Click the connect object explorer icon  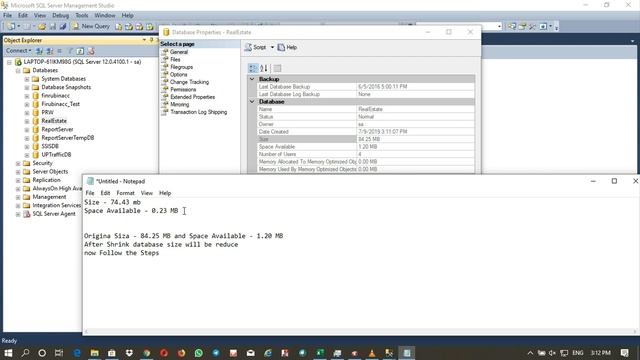[x=39, y=51]
